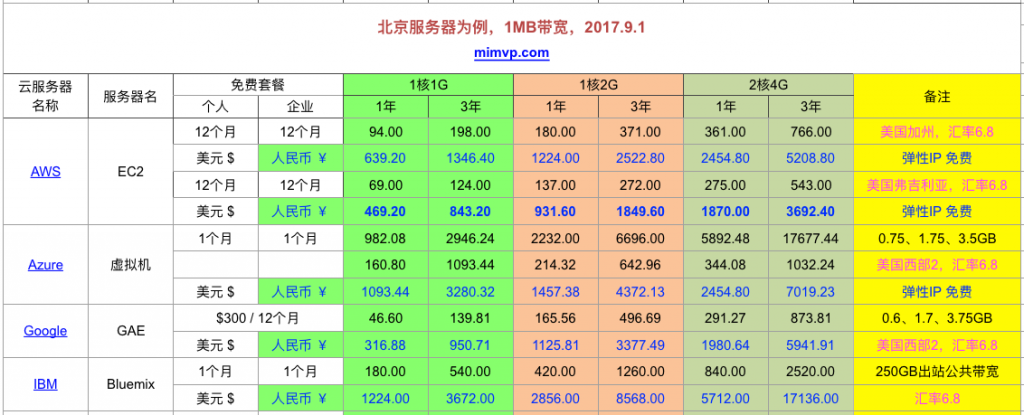Screen dimensions: 1024x415
Task: Select cell with value 496.69
Action: tap(641, 318)
